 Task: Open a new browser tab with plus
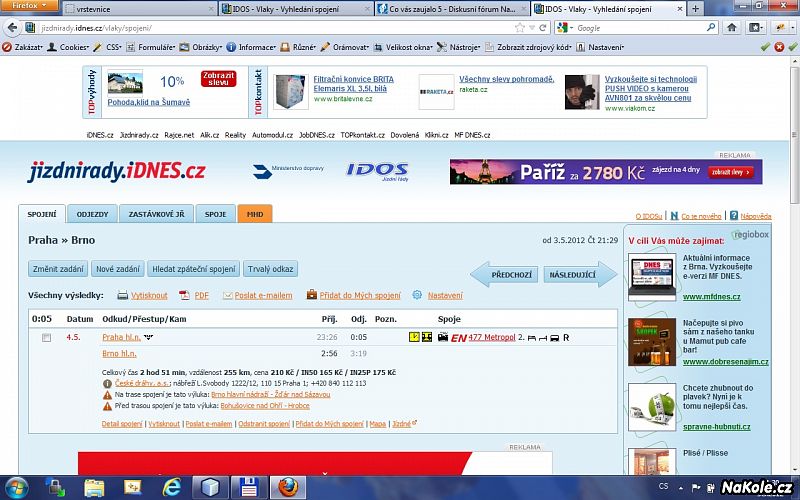click(695, 9)
